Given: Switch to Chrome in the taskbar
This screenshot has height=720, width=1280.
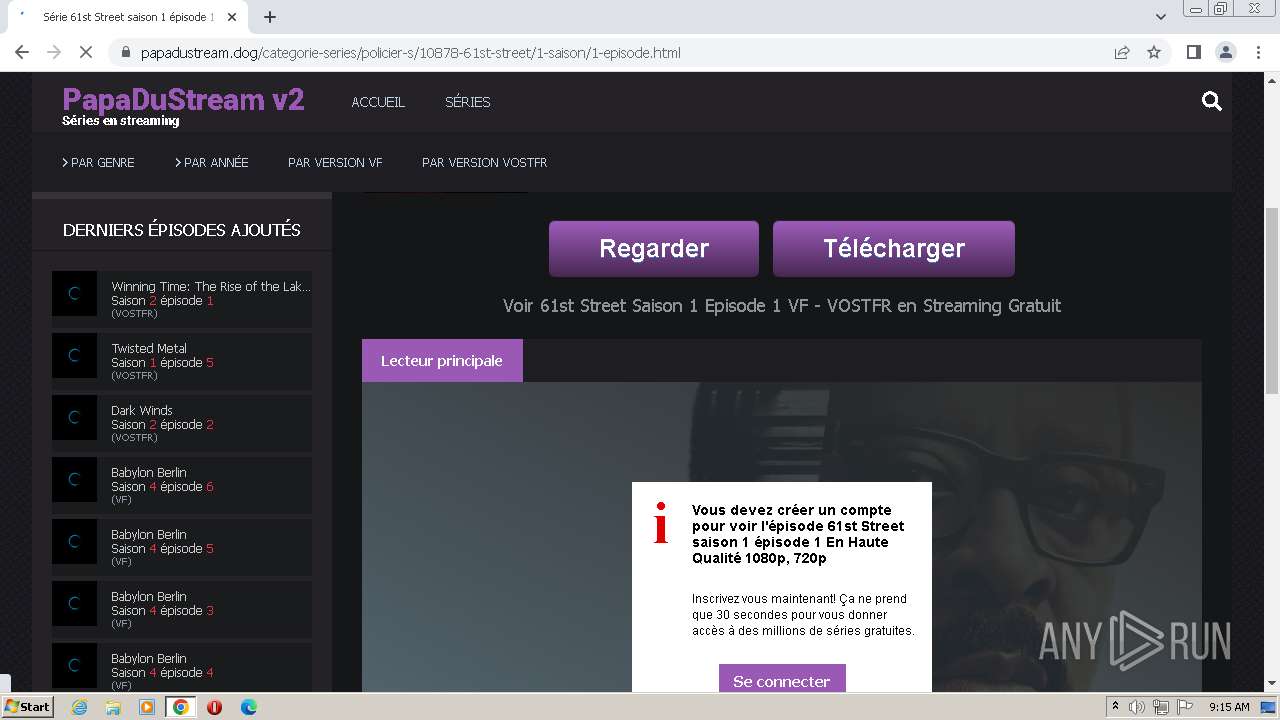Looking at the screenshot, I should click(x=180, y=707).
